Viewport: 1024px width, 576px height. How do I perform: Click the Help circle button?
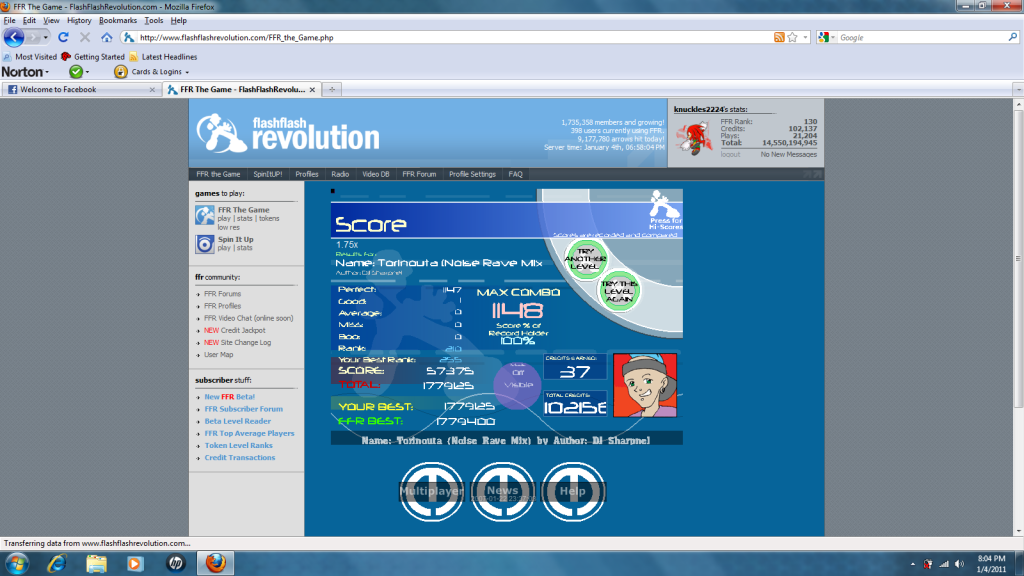click(572, 491)
